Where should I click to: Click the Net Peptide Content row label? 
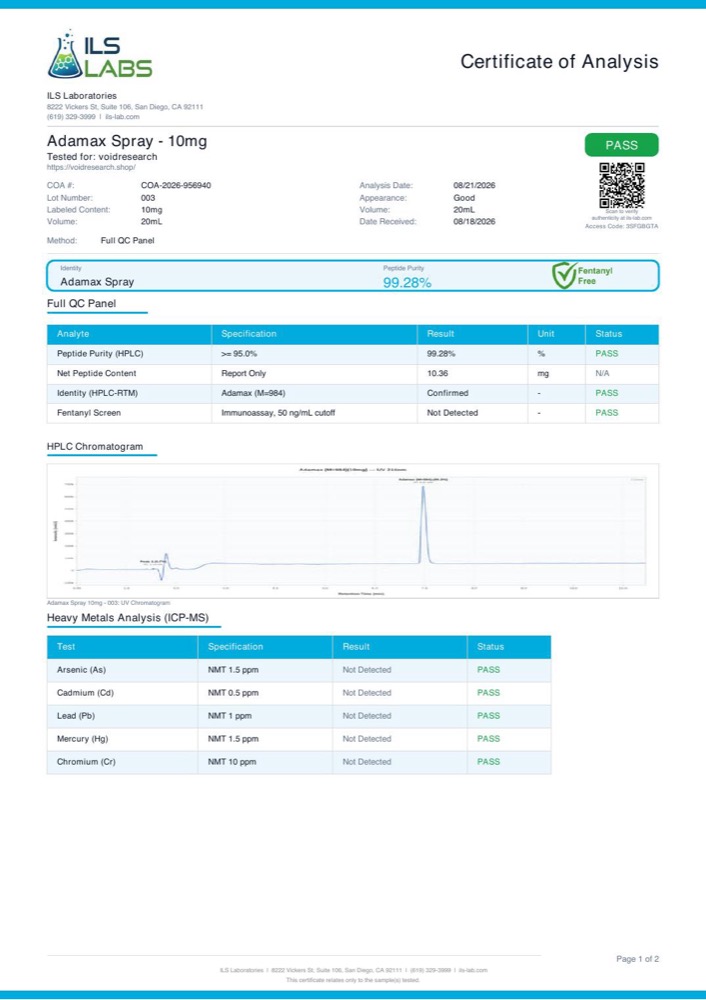coord(96,373)
